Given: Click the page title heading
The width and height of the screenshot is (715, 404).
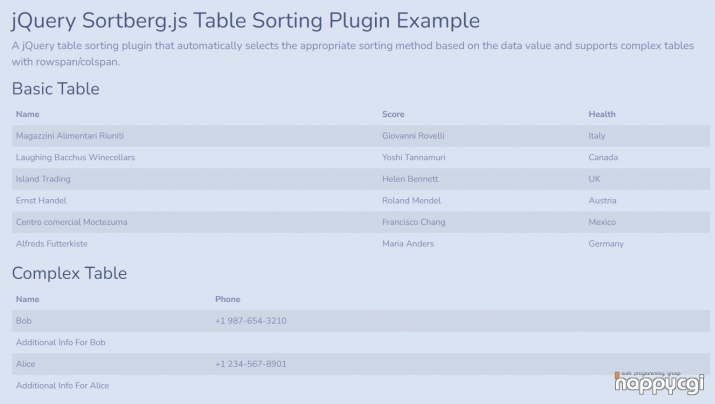Looking at the screenshot, I should click(x=246, y=21).
